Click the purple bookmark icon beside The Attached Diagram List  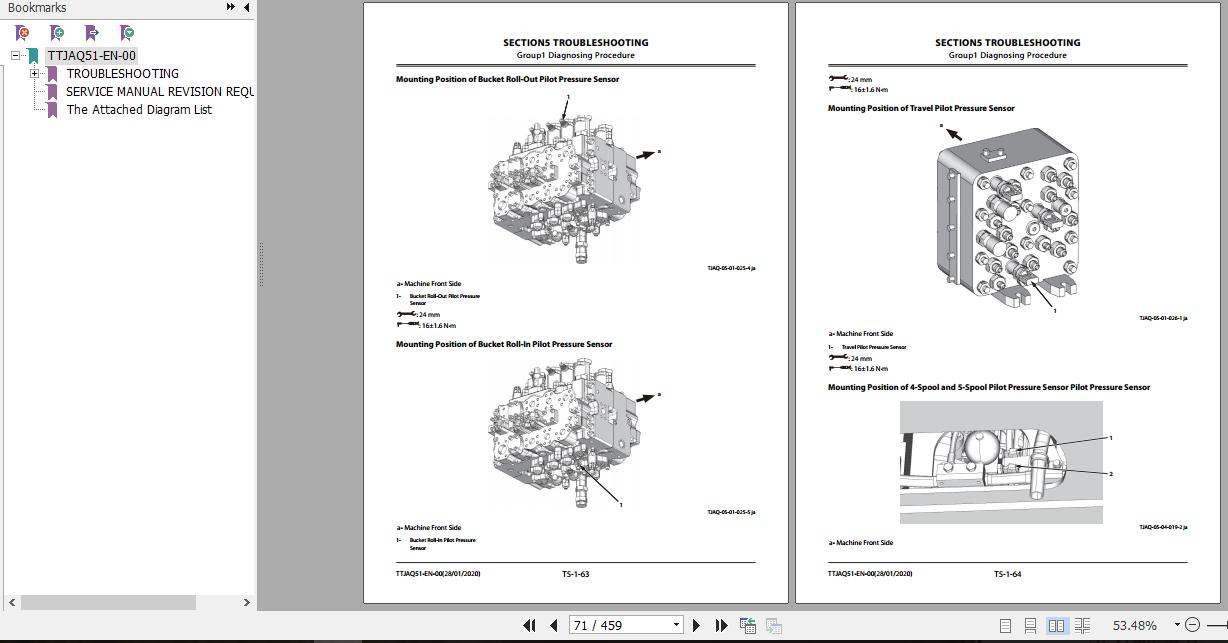pos(52,110)
